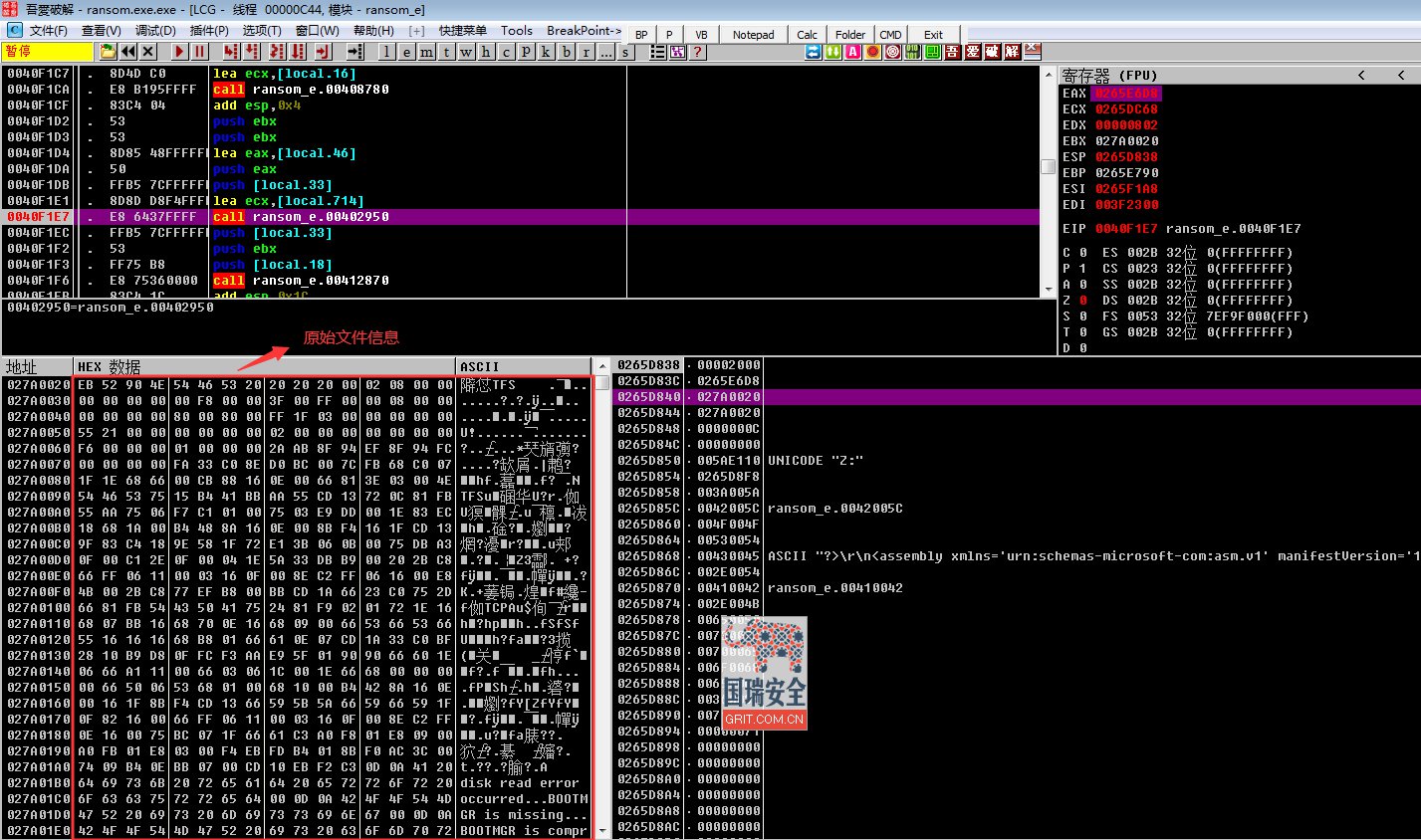Image resolution: width=1421 pixels, height=840 pixels.
Task: Click the Calc shortcut button
Action: coord(808,34)
